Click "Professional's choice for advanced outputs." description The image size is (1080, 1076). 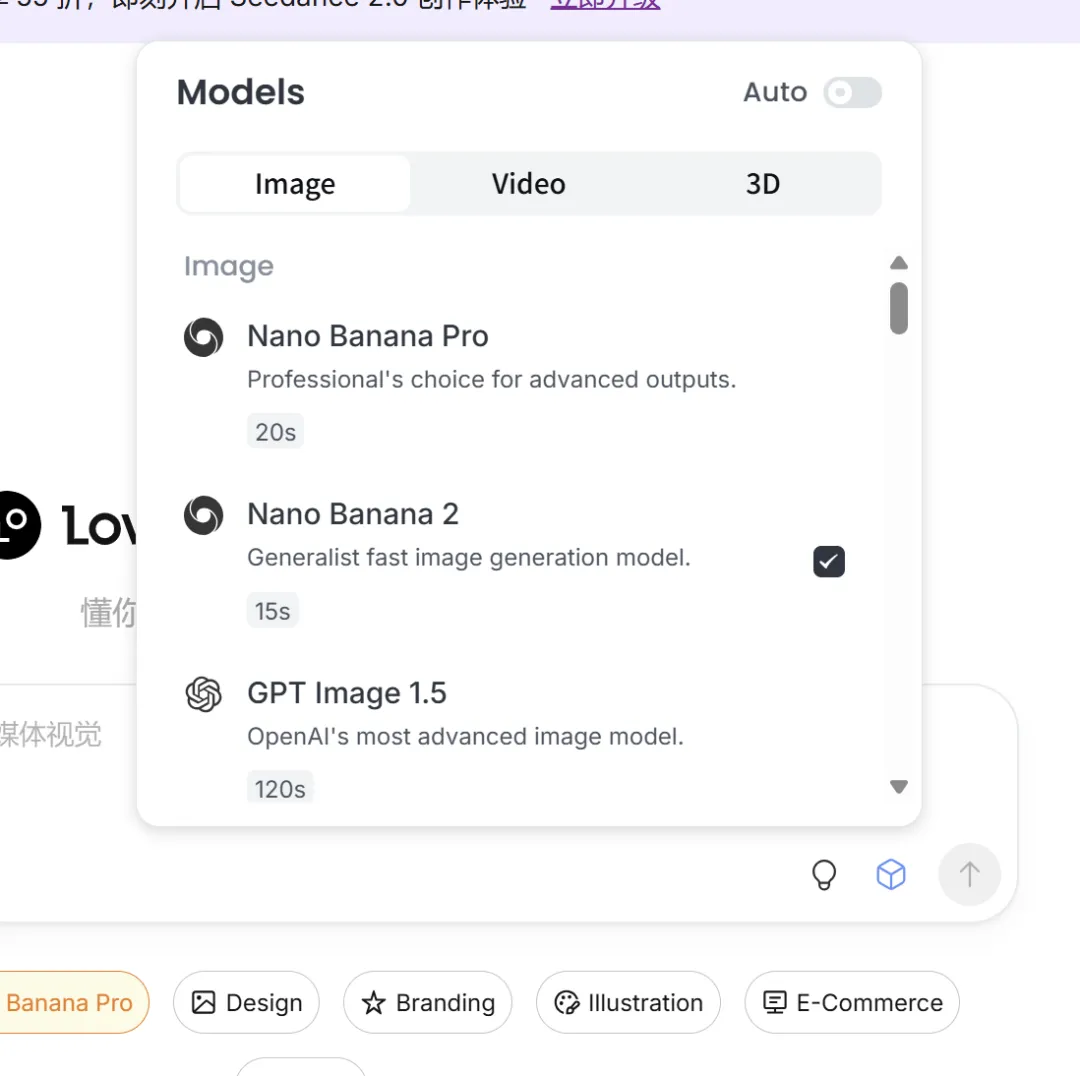(x=492, y=380)
